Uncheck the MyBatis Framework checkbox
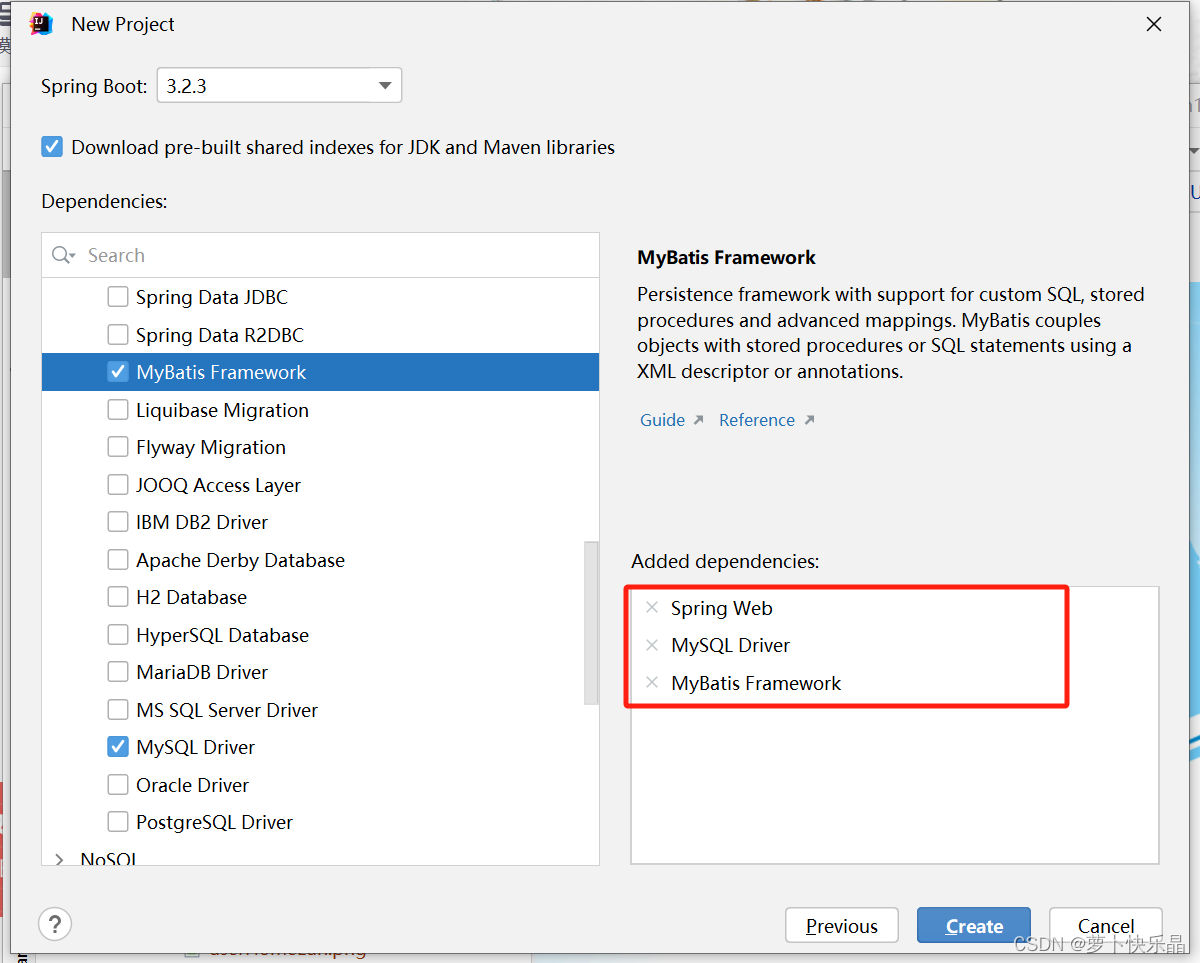 point(118,372)
